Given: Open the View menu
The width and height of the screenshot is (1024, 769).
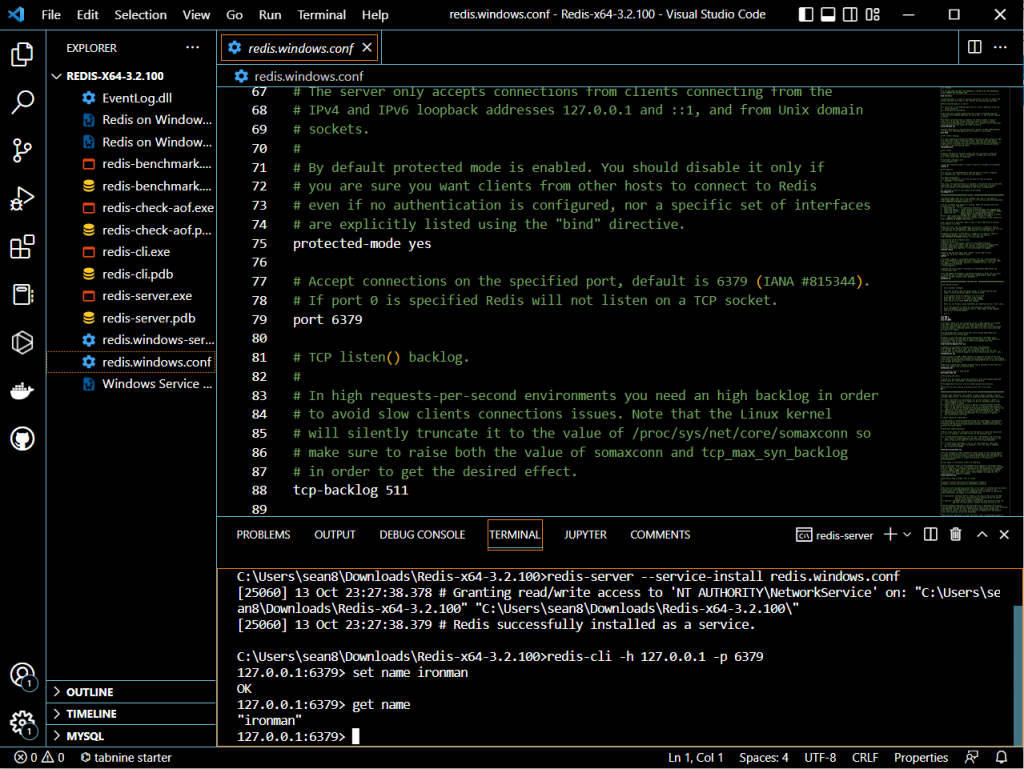Looking at the screenshot, I should click(196, 14).
